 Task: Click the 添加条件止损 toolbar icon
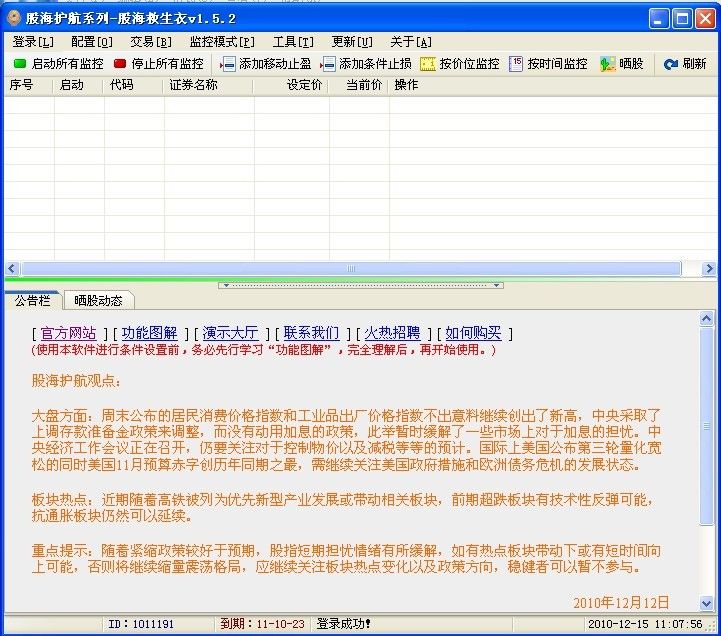328,64
